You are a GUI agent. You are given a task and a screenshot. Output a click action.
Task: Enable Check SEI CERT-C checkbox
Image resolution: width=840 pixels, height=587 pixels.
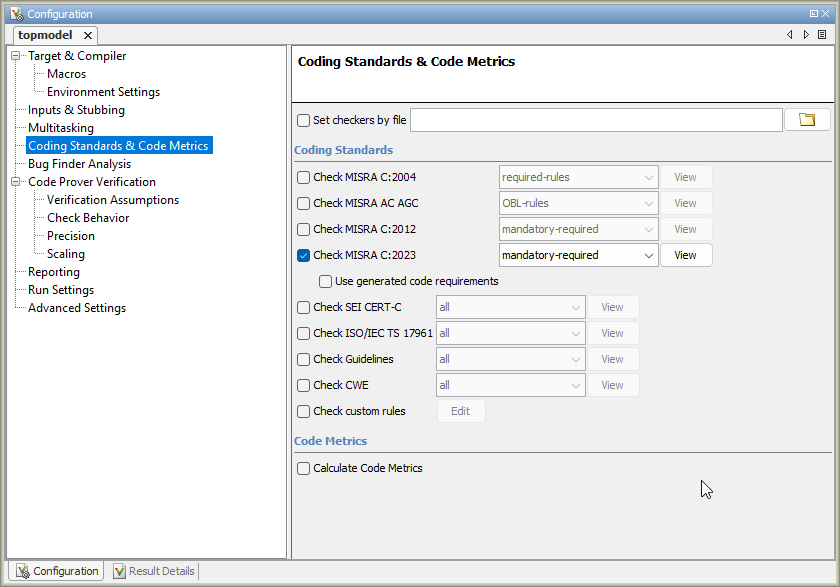point(303,307)
